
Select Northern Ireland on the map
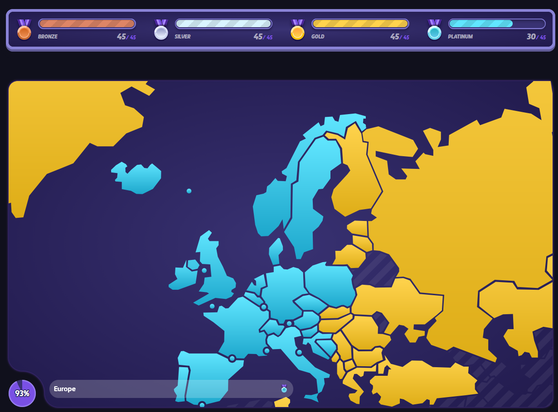click(193, 265)
